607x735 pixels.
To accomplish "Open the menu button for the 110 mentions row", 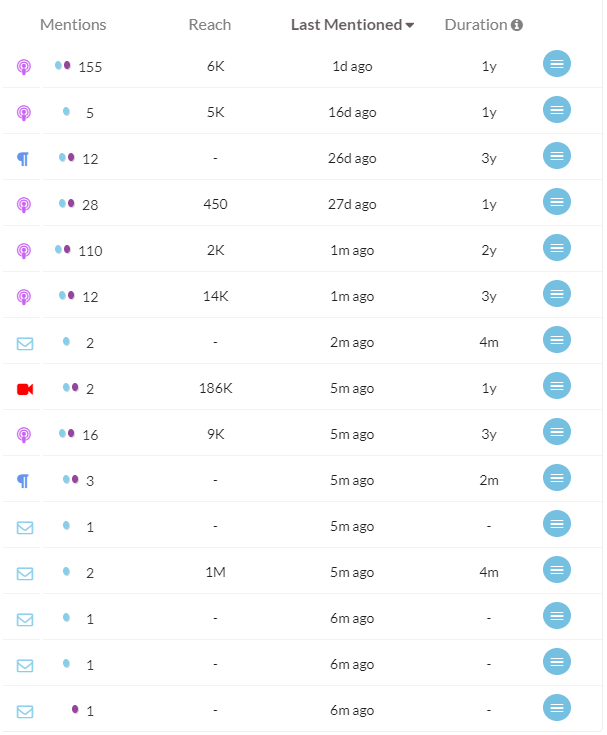I will (556, 248).
